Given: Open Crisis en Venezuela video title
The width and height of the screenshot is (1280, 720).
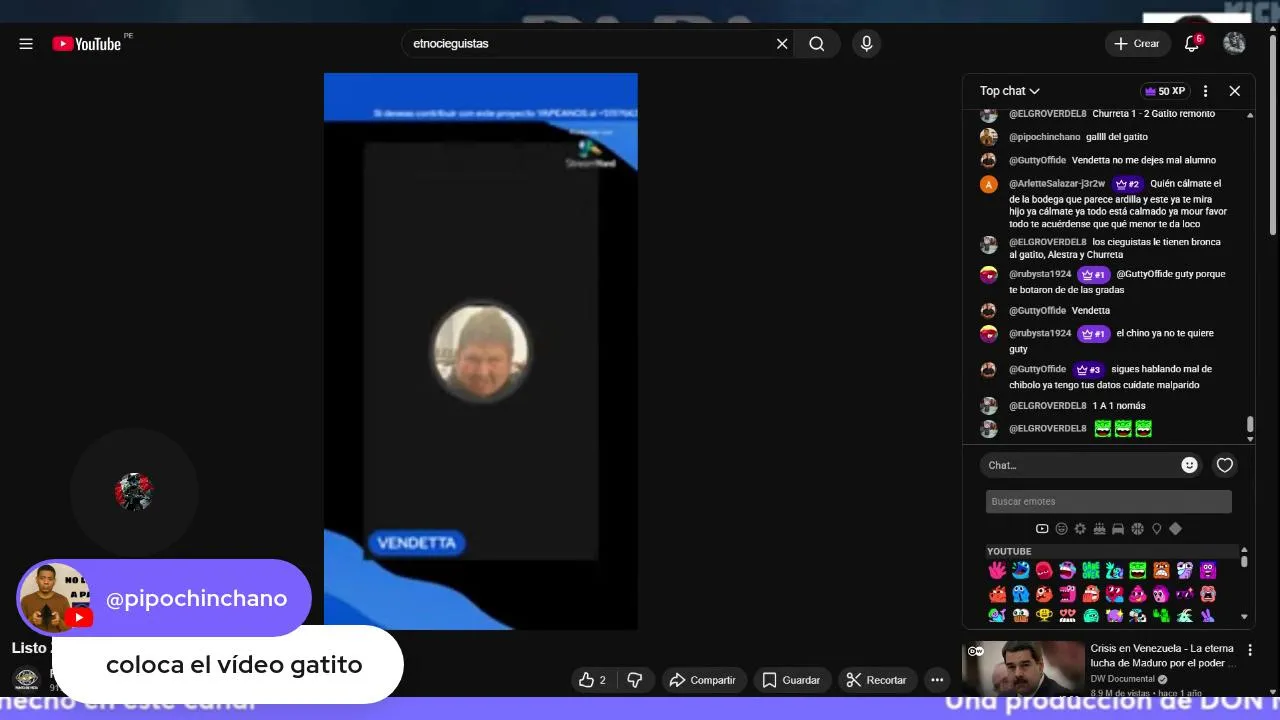Looking at the screenshot, I should tap(1163, 656).
